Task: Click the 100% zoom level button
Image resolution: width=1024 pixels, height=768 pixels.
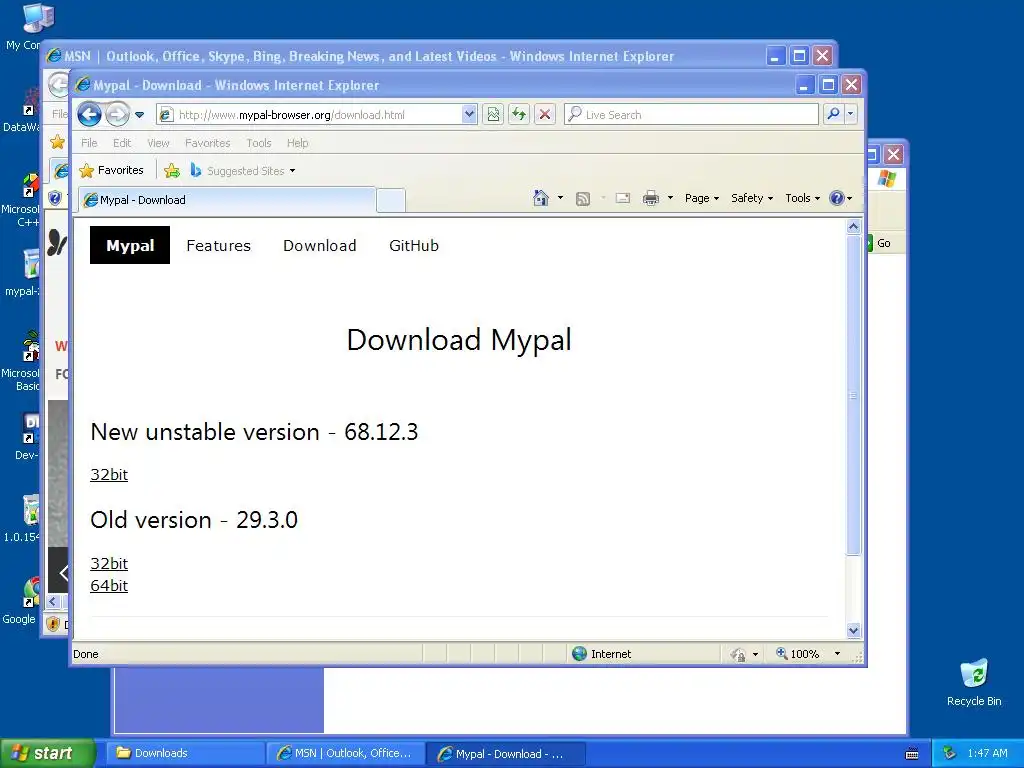Action: (x=797, y=654)
